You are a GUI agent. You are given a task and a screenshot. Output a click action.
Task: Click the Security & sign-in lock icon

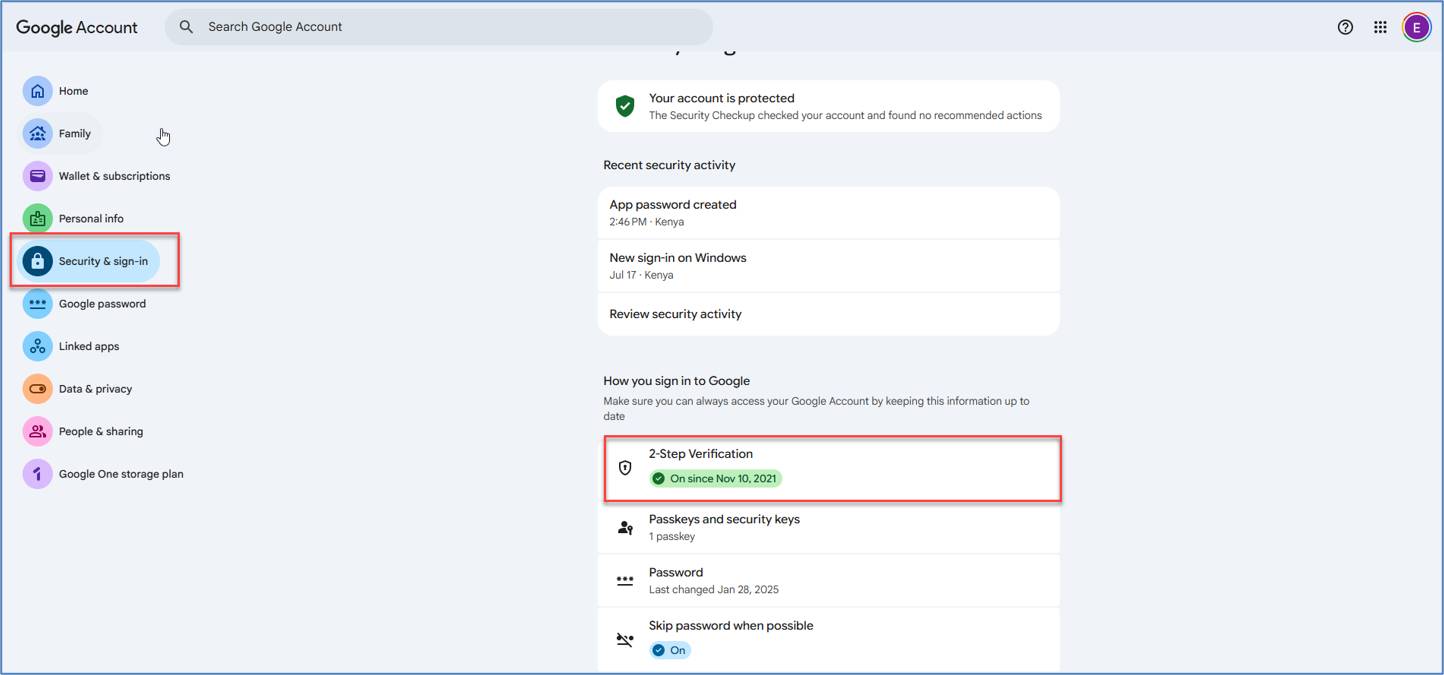tap(37, 261)
